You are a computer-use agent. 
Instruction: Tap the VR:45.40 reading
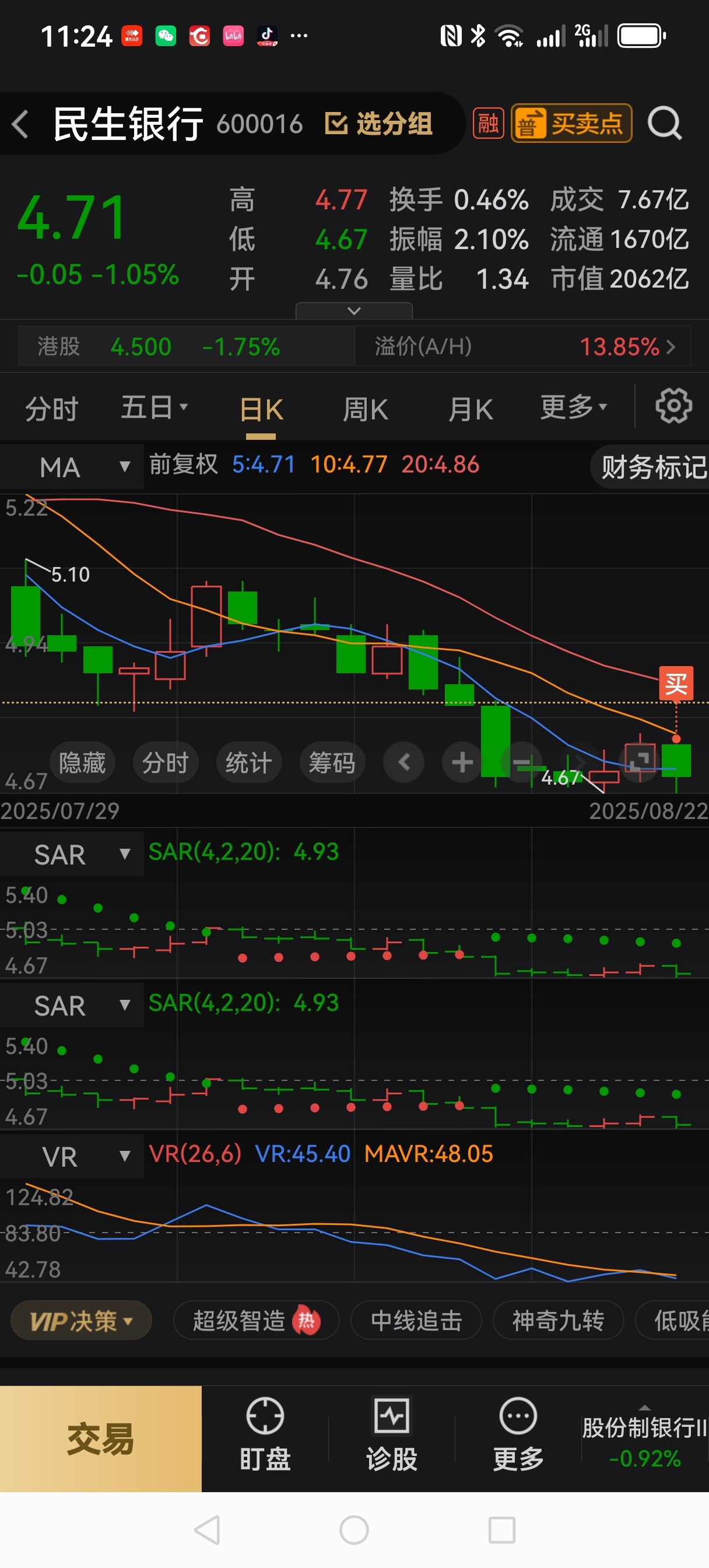point(303,1154)
